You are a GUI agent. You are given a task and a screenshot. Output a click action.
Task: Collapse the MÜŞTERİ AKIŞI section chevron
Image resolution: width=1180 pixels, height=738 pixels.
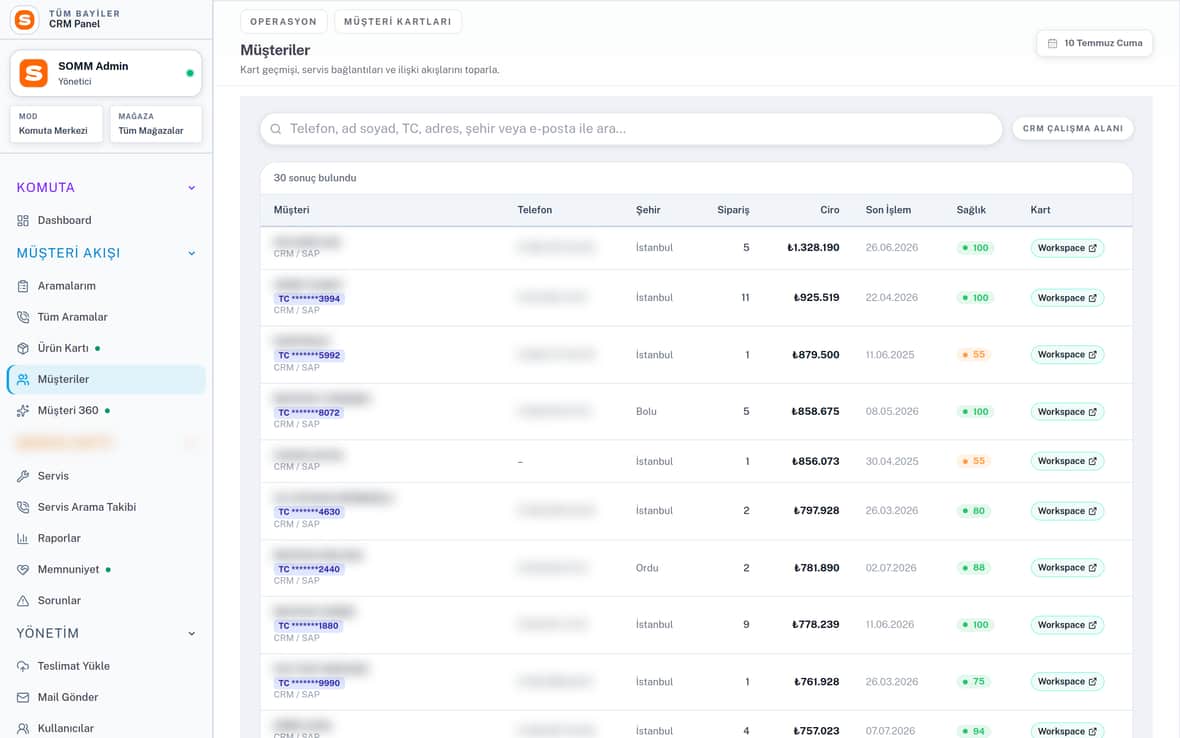(192, 254)
